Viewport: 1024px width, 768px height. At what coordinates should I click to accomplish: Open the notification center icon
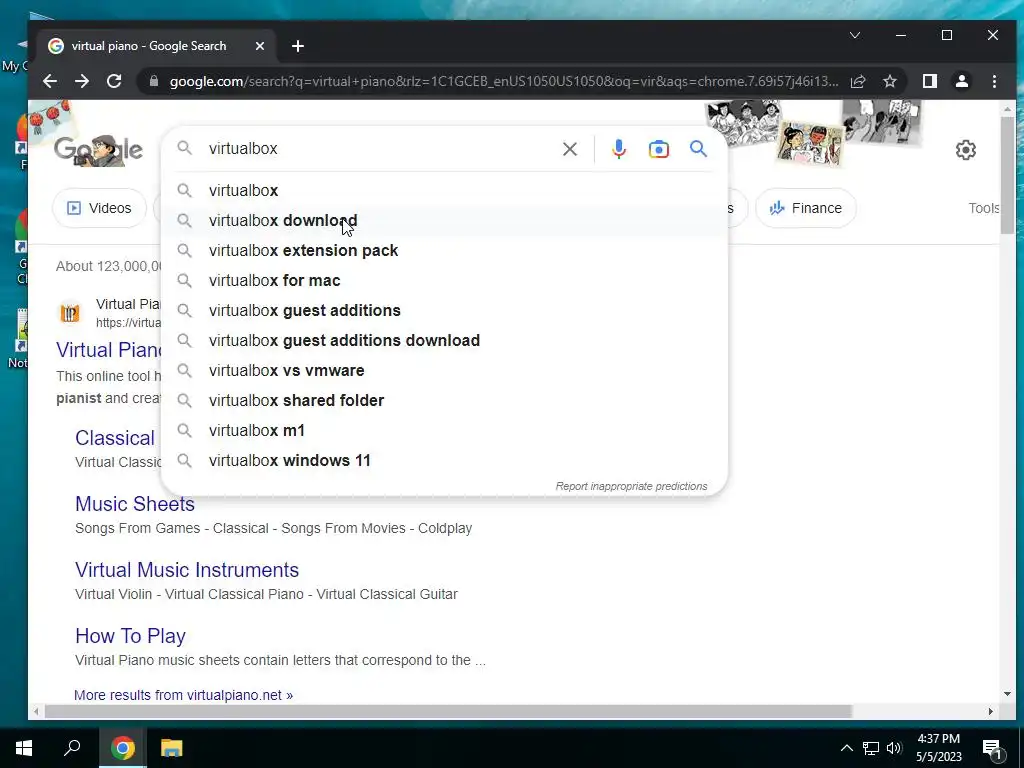point(993,749)
